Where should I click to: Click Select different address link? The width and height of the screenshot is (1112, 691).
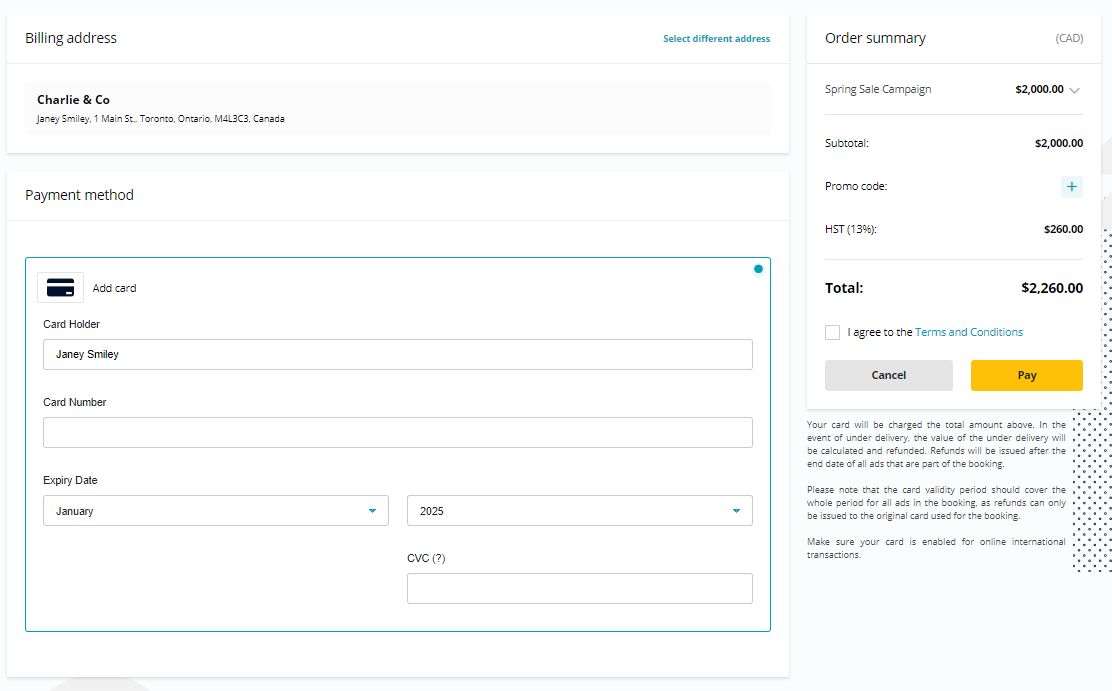tap(716, 39)
